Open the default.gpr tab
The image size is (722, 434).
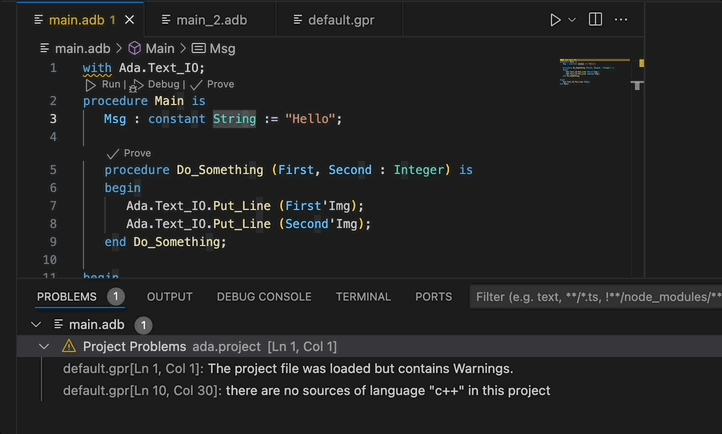coord(340,20)
